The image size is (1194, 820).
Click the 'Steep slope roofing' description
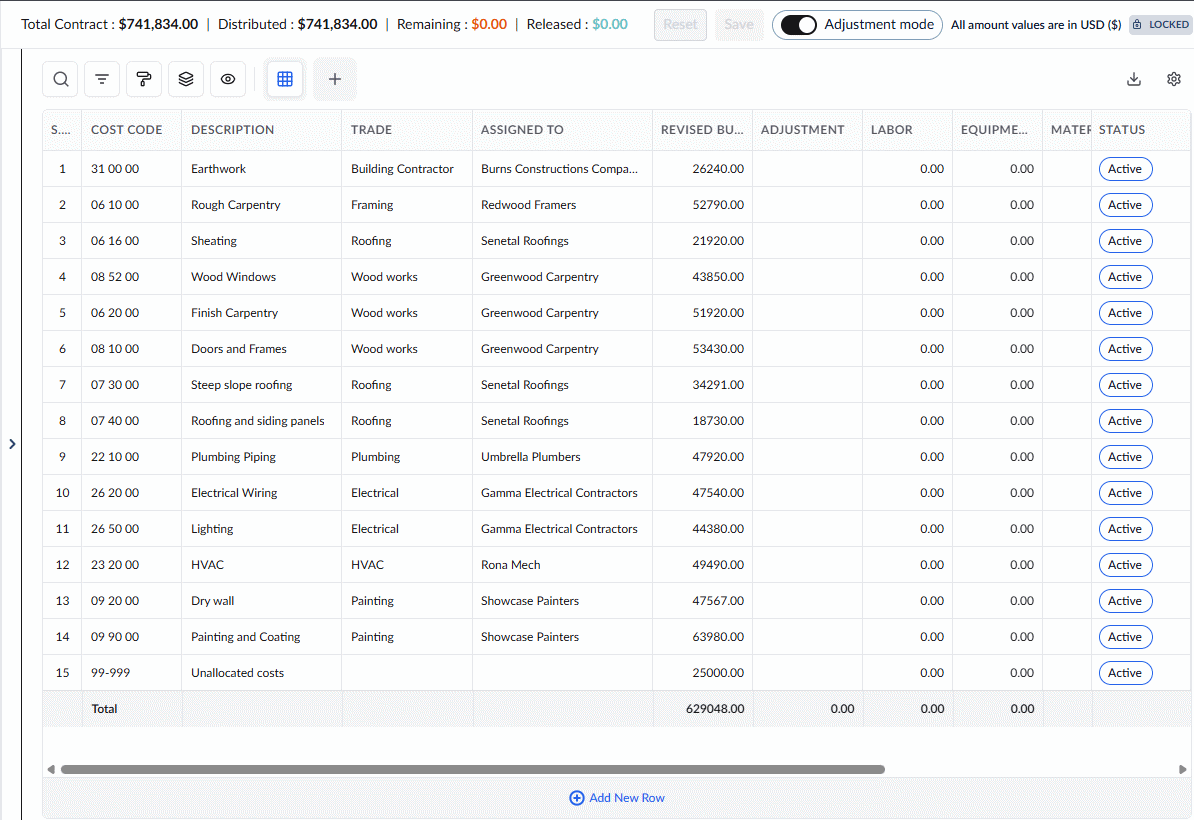tap(241, 385)
